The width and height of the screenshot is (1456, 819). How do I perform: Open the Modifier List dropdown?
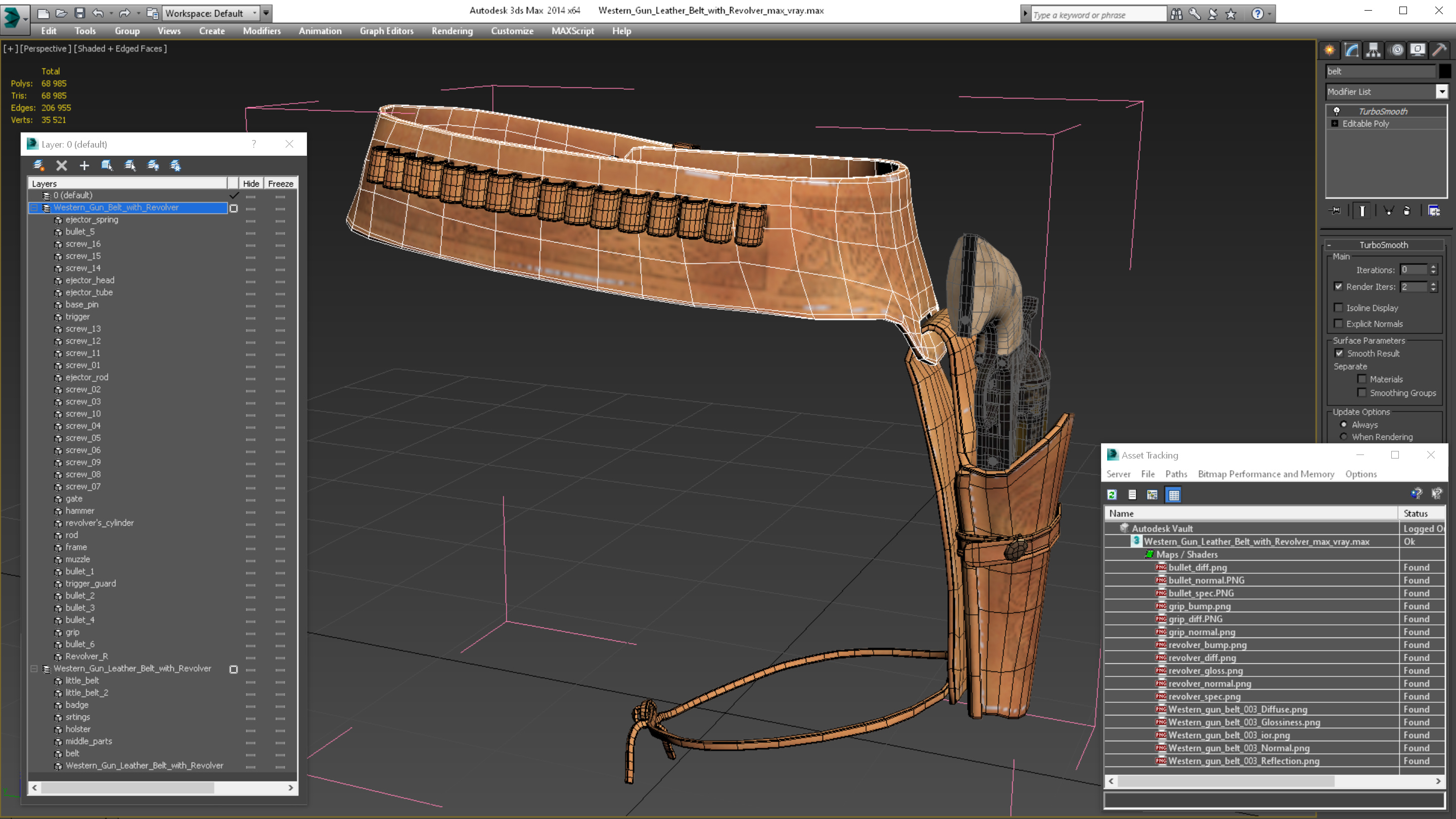pos(1442,92)
